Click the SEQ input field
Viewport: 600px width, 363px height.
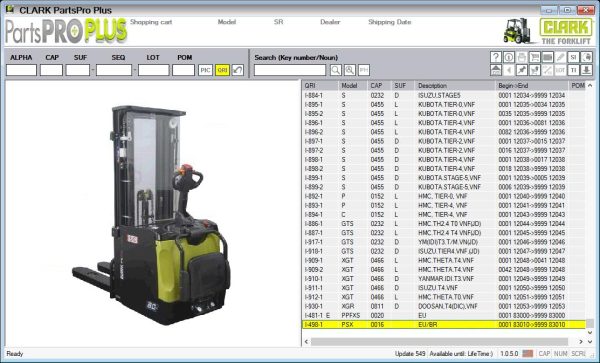coord(114,70)
